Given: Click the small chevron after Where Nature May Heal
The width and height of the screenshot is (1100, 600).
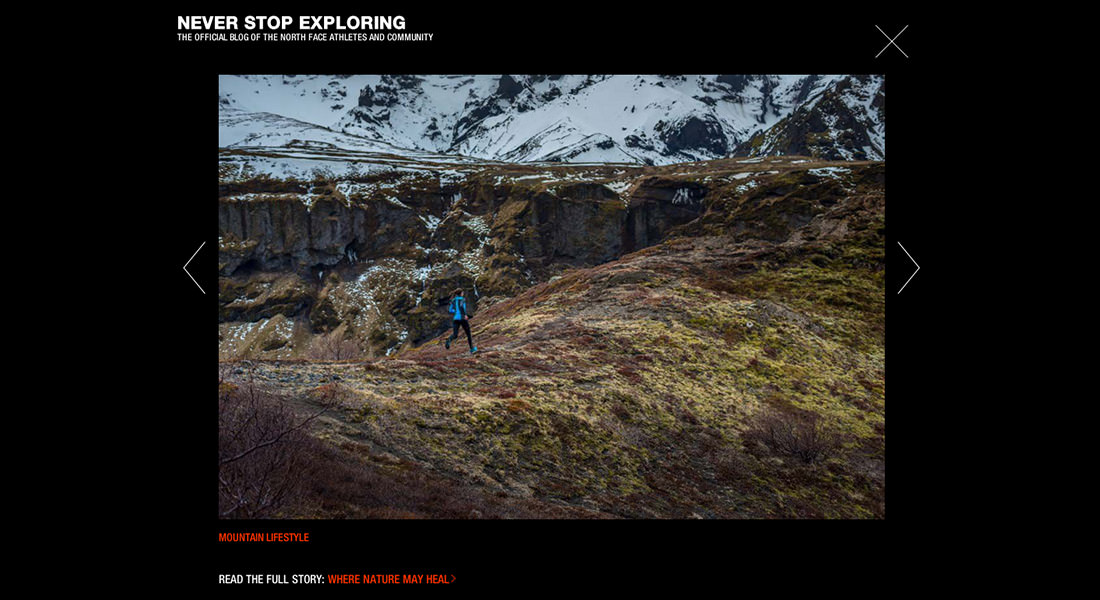Looking at the screenshot, I should 453,579.
